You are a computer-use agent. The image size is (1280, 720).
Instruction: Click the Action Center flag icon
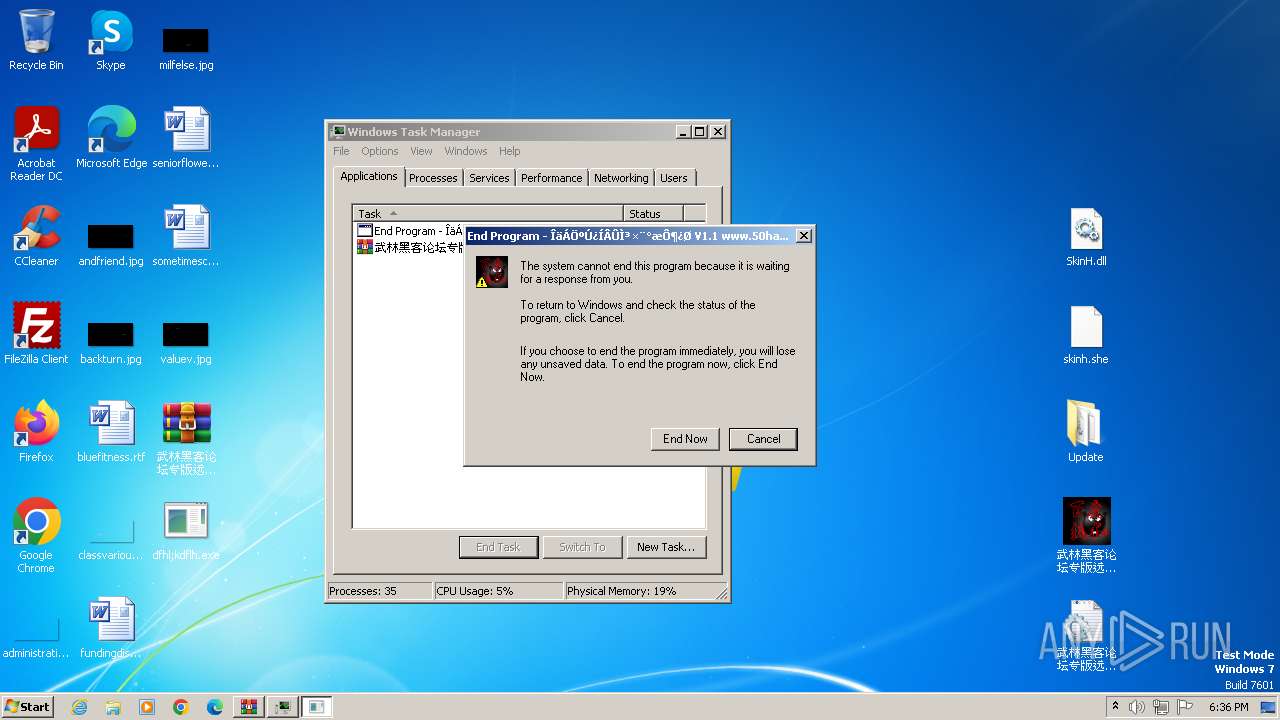tap(1183, 707)
